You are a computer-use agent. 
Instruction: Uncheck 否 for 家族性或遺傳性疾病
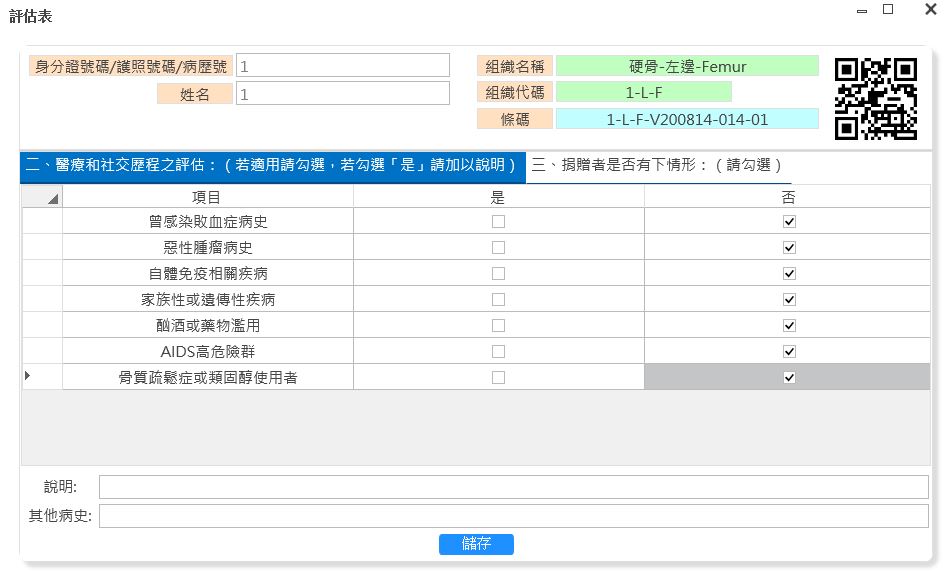click(789, 300)
